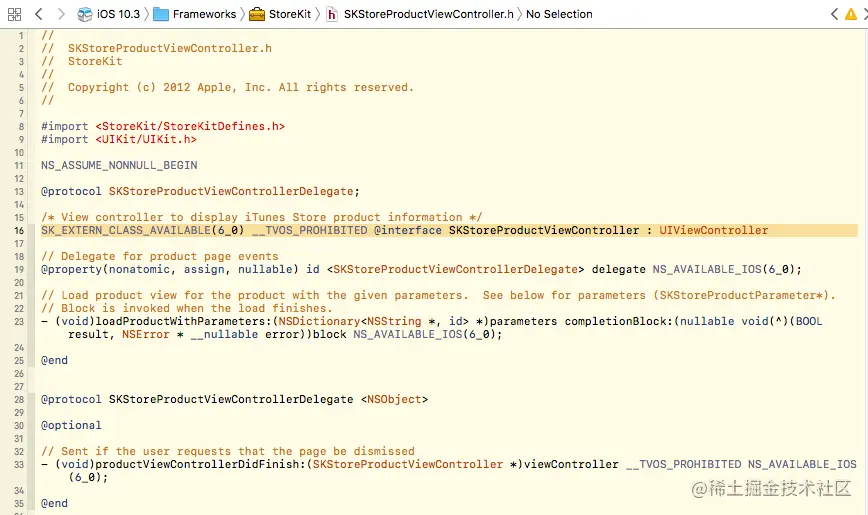
Task: Click NSDictionary type on line 23
Action: click(319, 322)
